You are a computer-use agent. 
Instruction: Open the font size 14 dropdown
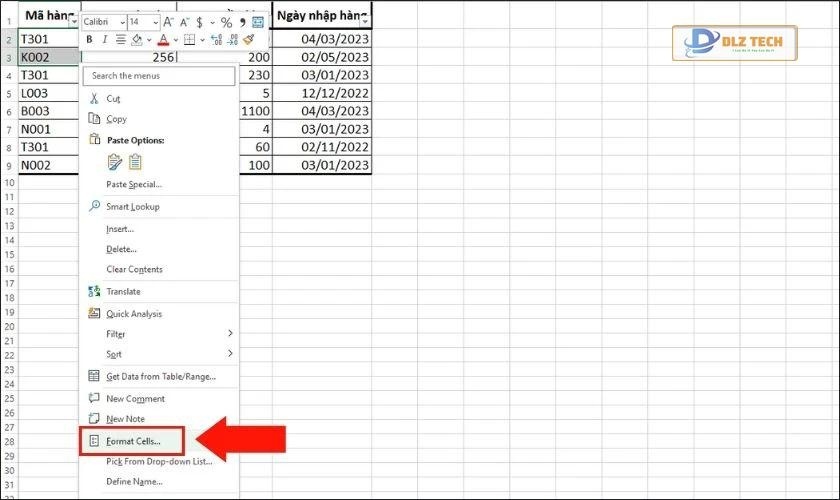pos(155,22)
